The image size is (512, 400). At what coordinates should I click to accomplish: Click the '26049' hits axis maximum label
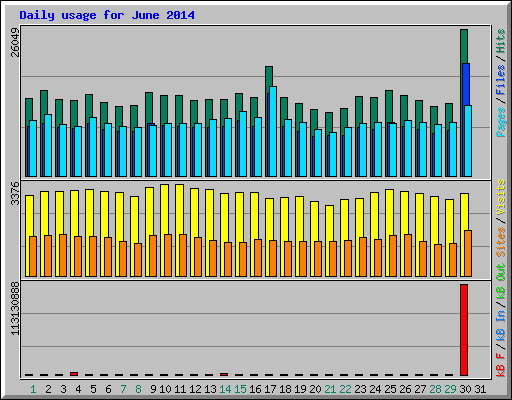[15, 42]
